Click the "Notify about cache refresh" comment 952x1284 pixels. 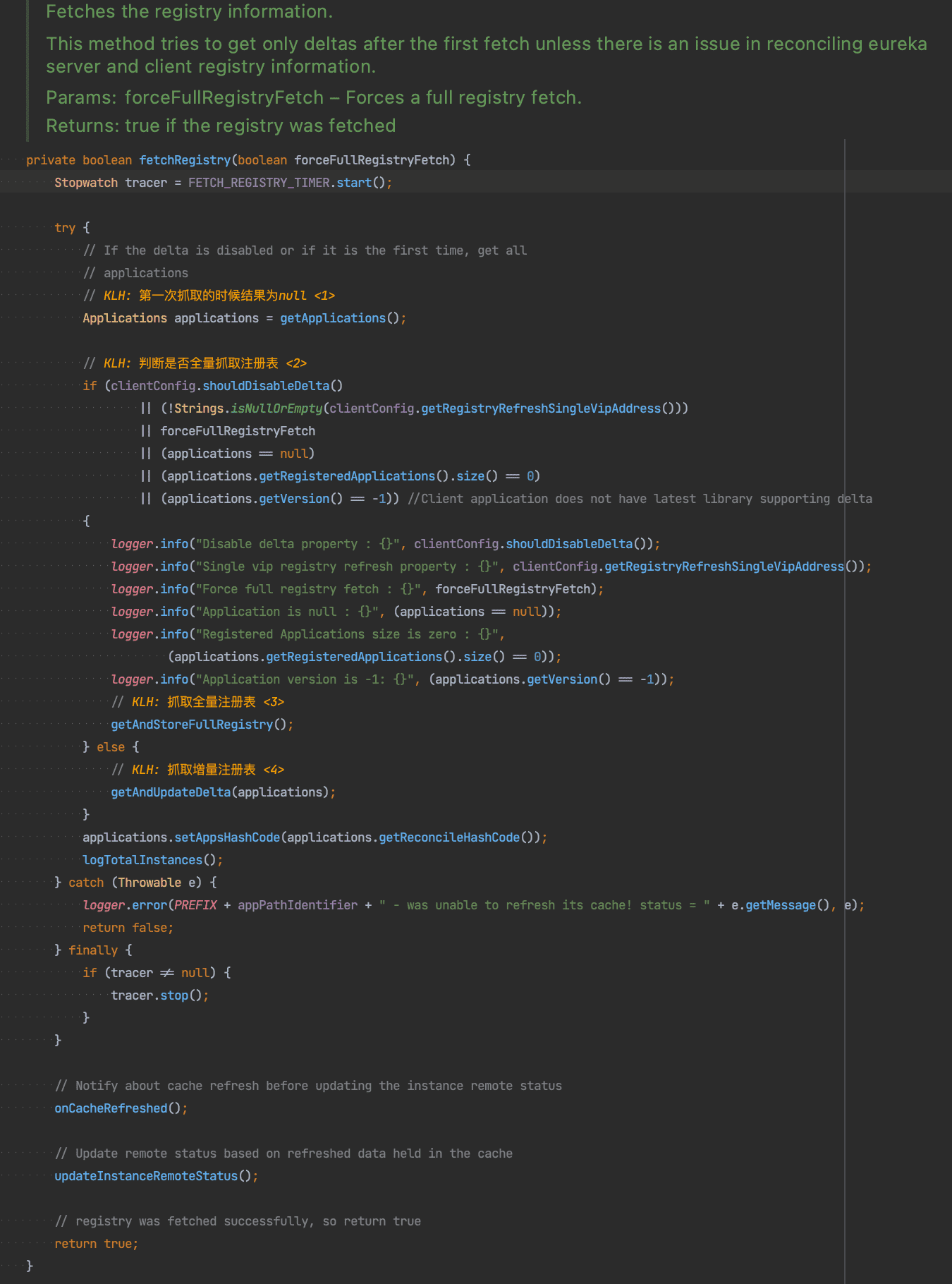pos(308,1086)
